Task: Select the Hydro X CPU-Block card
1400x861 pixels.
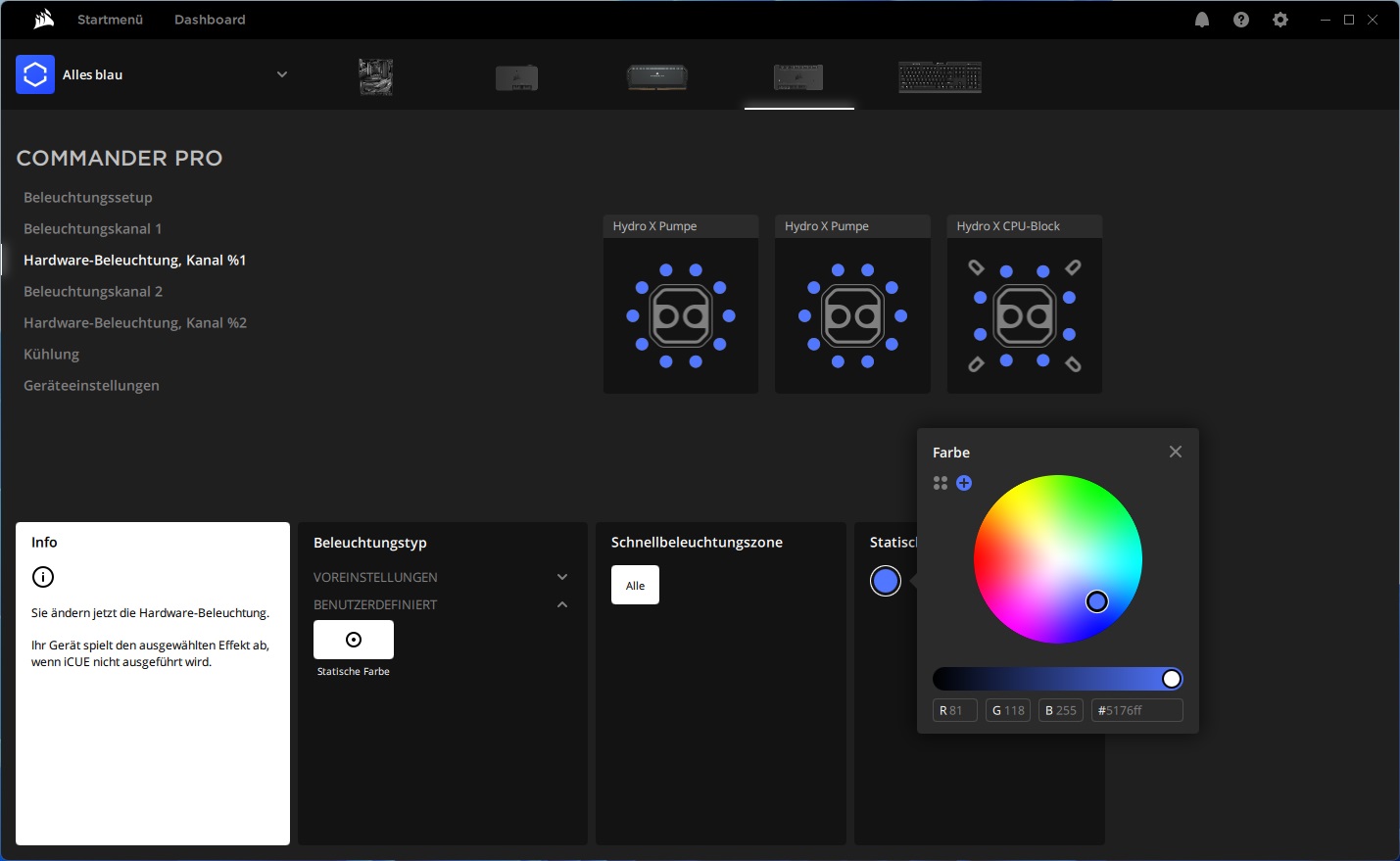Action: pos(1025,304)
